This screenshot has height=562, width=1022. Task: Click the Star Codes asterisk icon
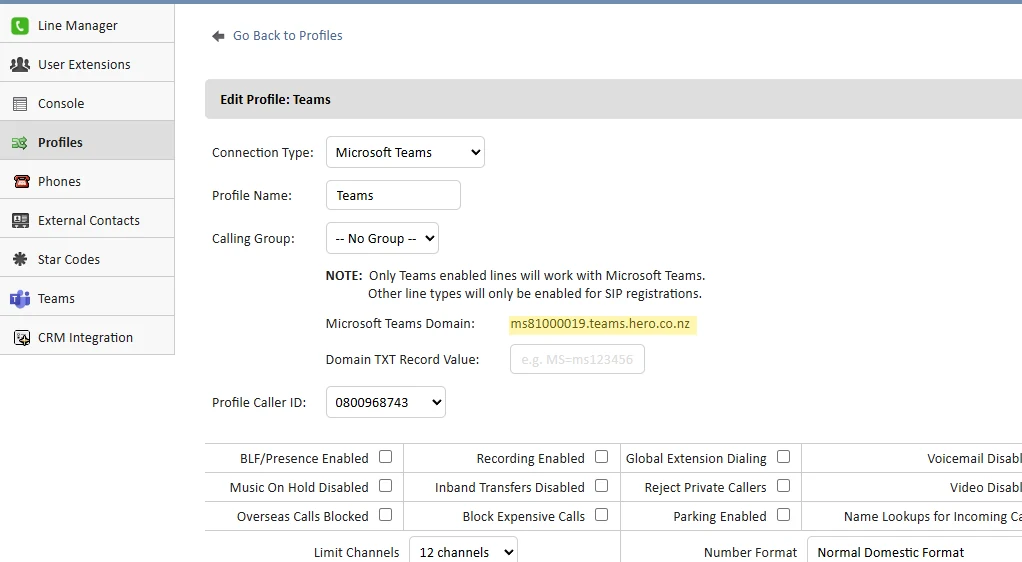(x=20, y=259)
